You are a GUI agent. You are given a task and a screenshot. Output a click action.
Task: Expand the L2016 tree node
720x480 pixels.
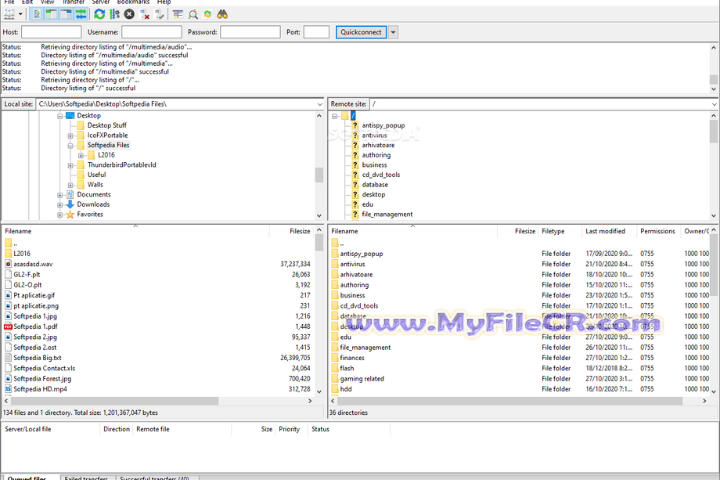click(81, 155)
